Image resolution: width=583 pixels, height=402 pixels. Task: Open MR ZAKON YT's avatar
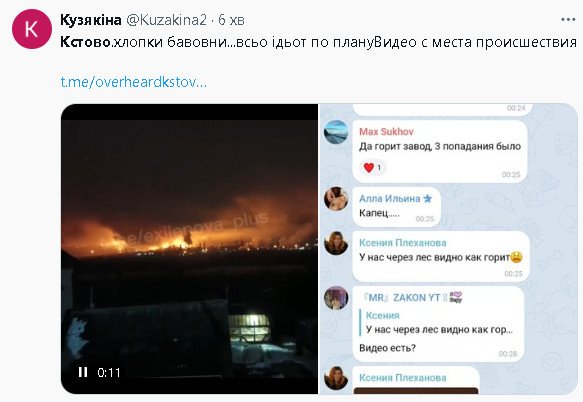pos(336,298)
